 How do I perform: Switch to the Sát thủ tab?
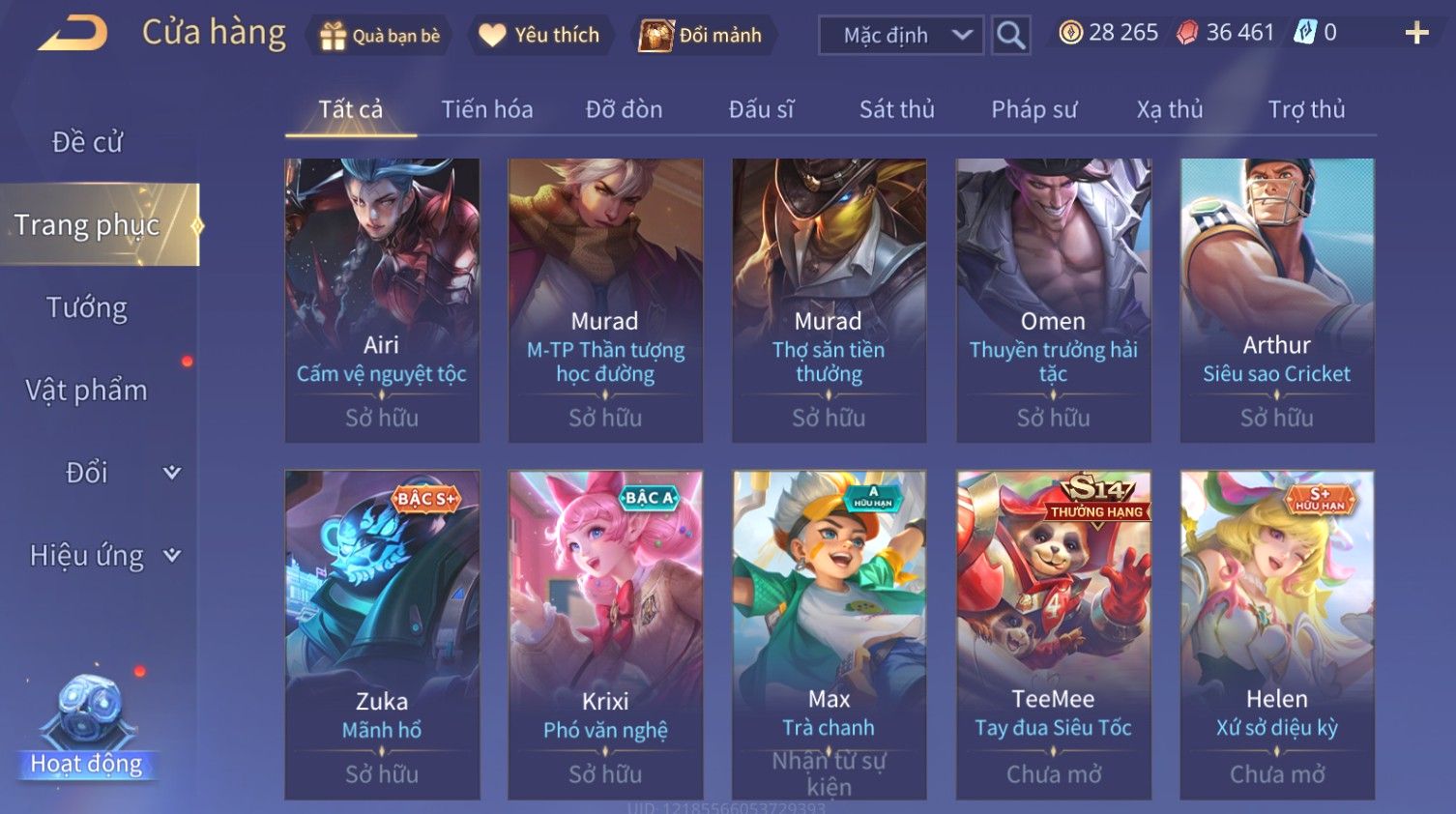[x=896, y=109]
